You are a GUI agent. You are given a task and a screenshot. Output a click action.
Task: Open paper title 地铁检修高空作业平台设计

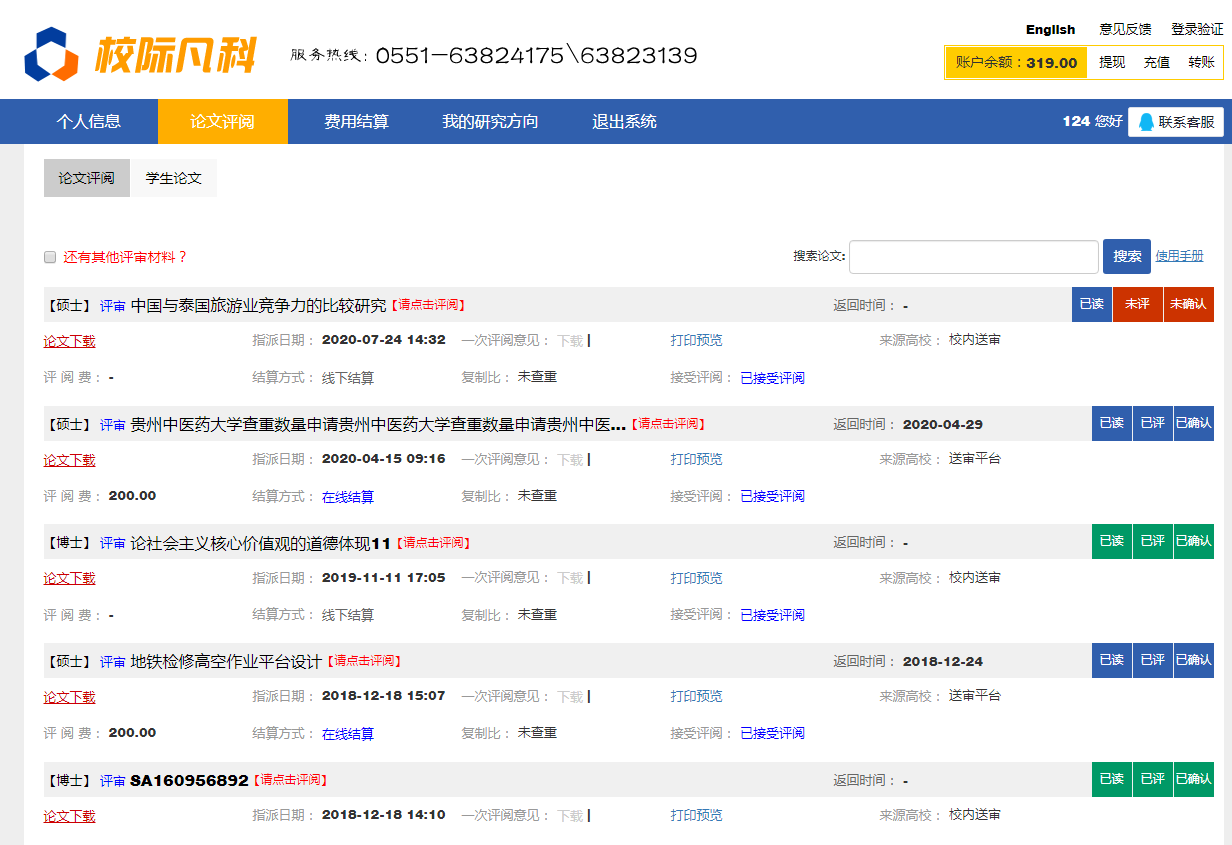point(226,661)
